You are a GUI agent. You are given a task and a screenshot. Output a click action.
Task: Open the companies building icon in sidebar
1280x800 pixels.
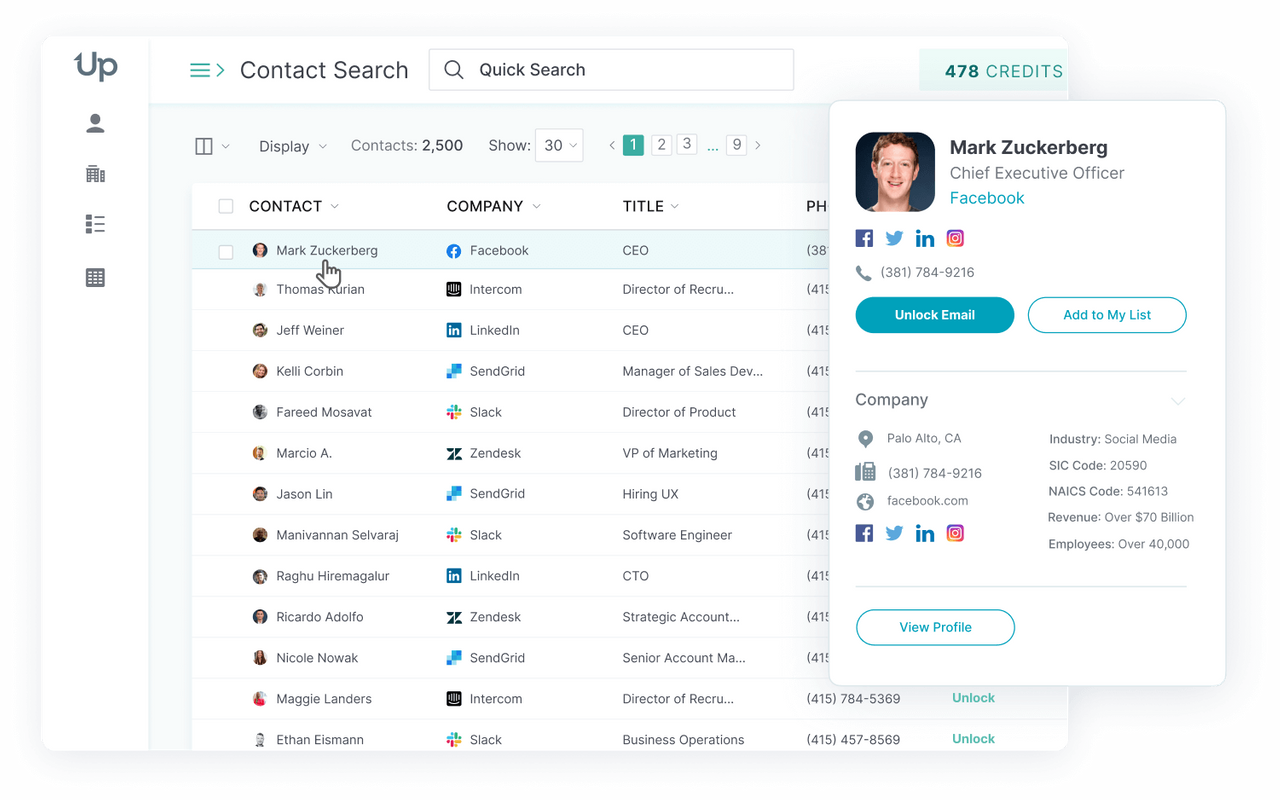point(95,174)
